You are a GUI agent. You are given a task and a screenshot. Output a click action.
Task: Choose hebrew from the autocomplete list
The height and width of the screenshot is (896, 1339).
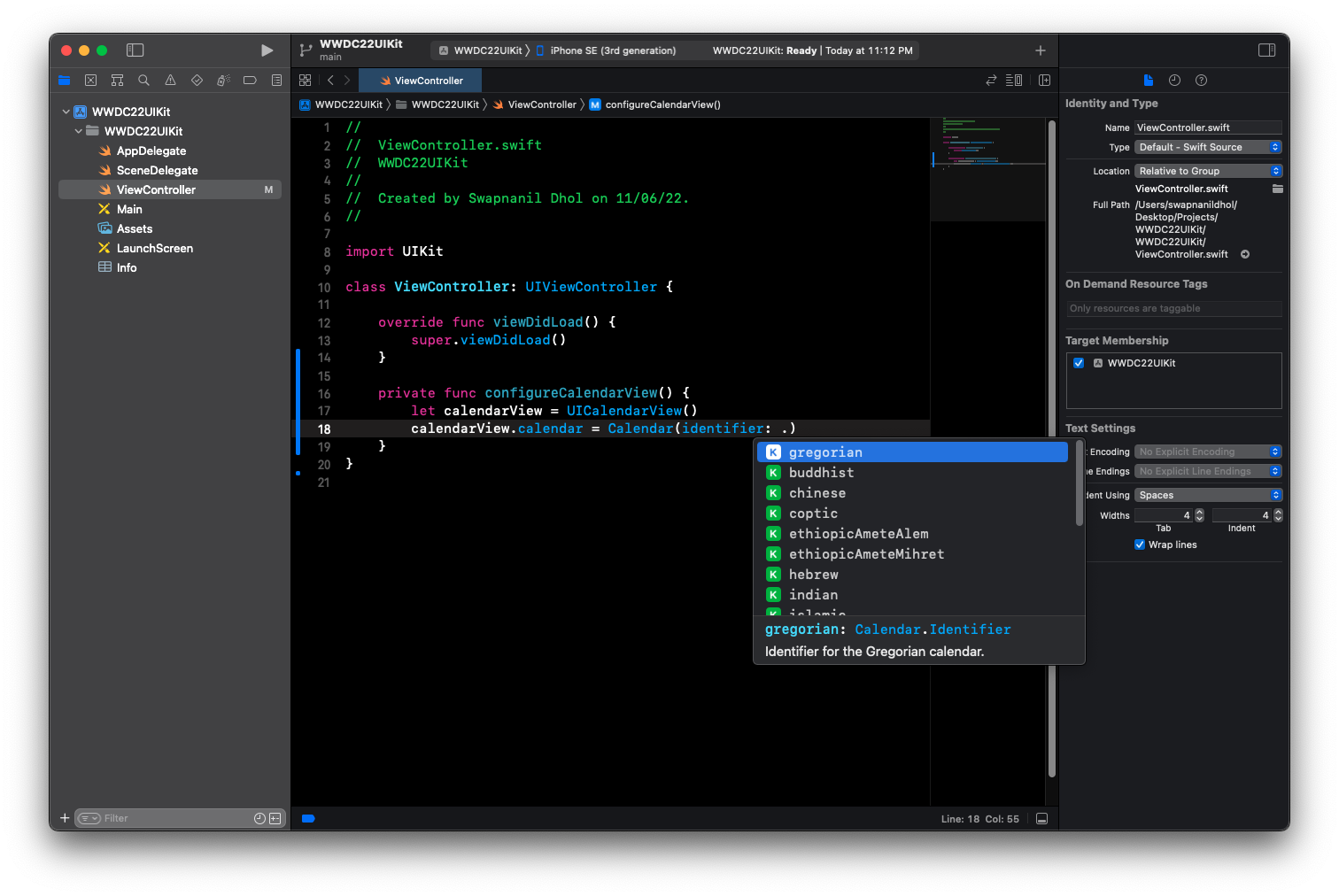coord(912,575)
